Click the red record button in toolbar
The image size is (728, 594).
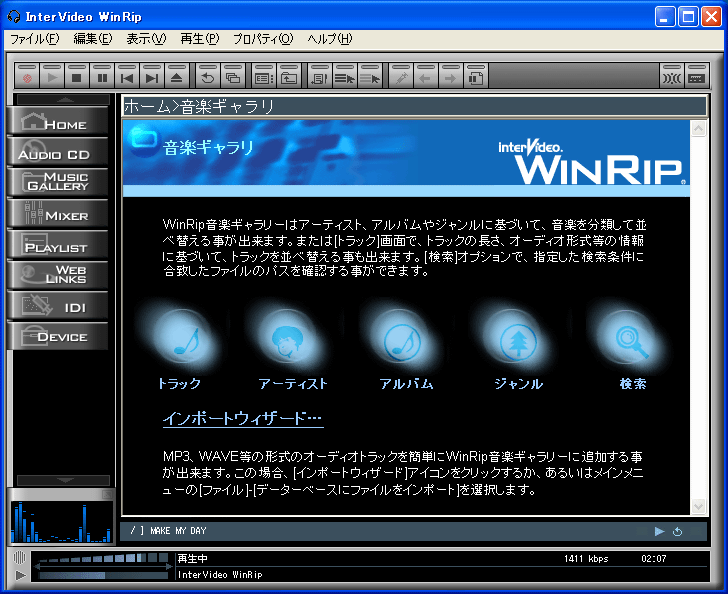click(x=27, y=76)
